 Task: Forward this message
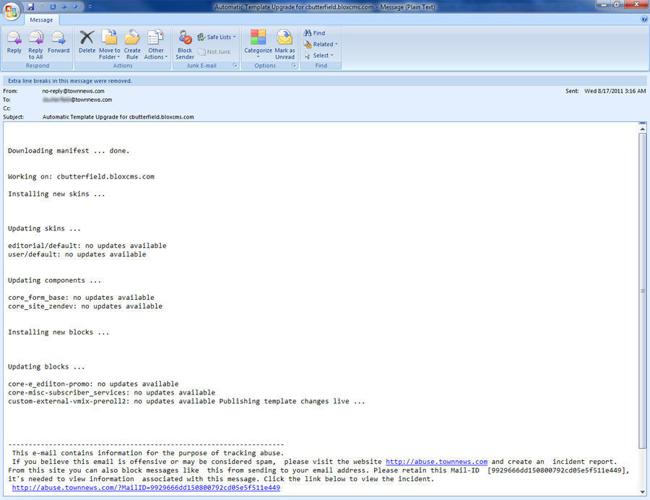[x=58, y=42]
